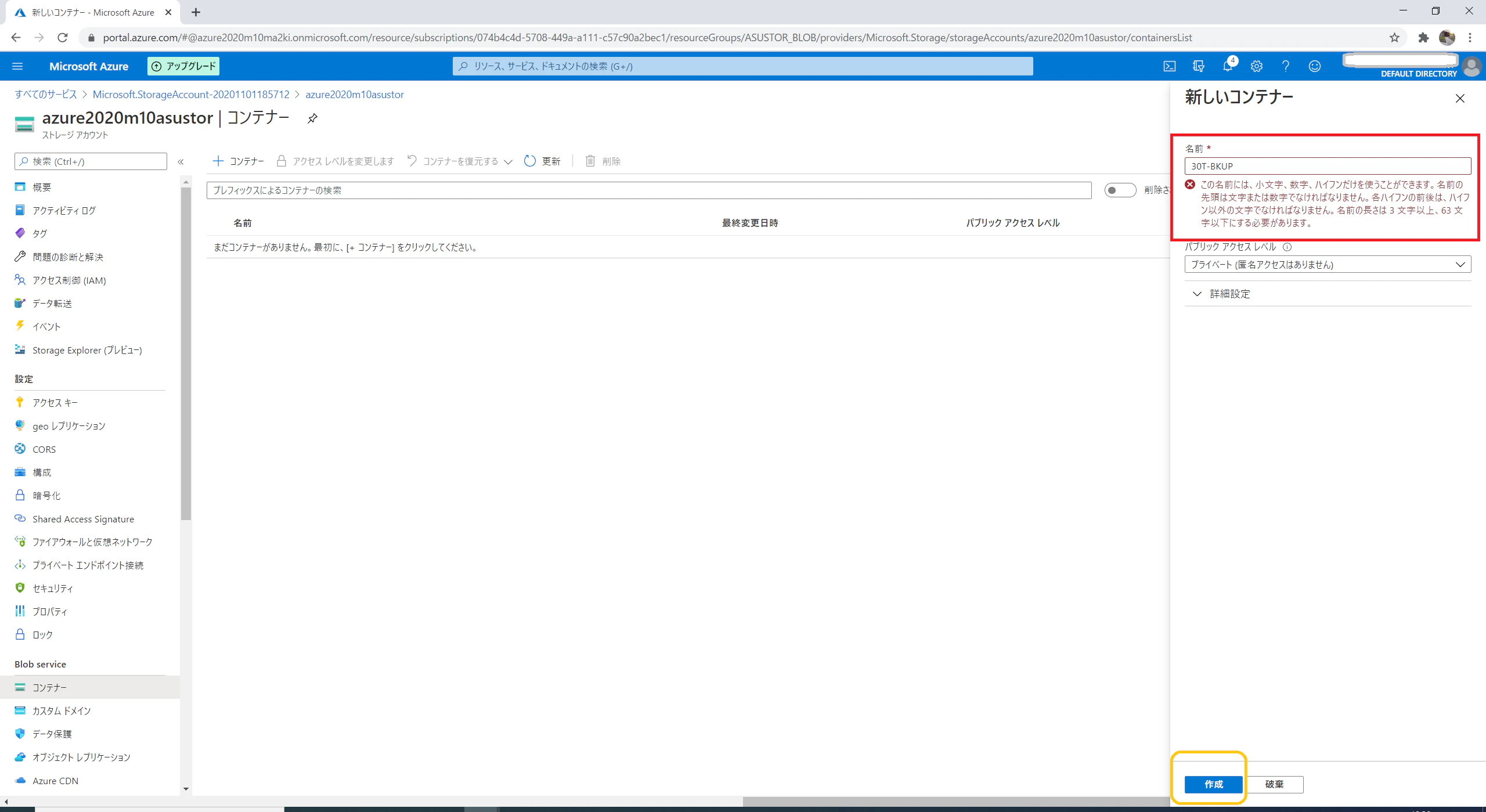Open the browser extensions puzzle icon
This screenshot has width=1486, height=812.
(x=1423, y=38)
